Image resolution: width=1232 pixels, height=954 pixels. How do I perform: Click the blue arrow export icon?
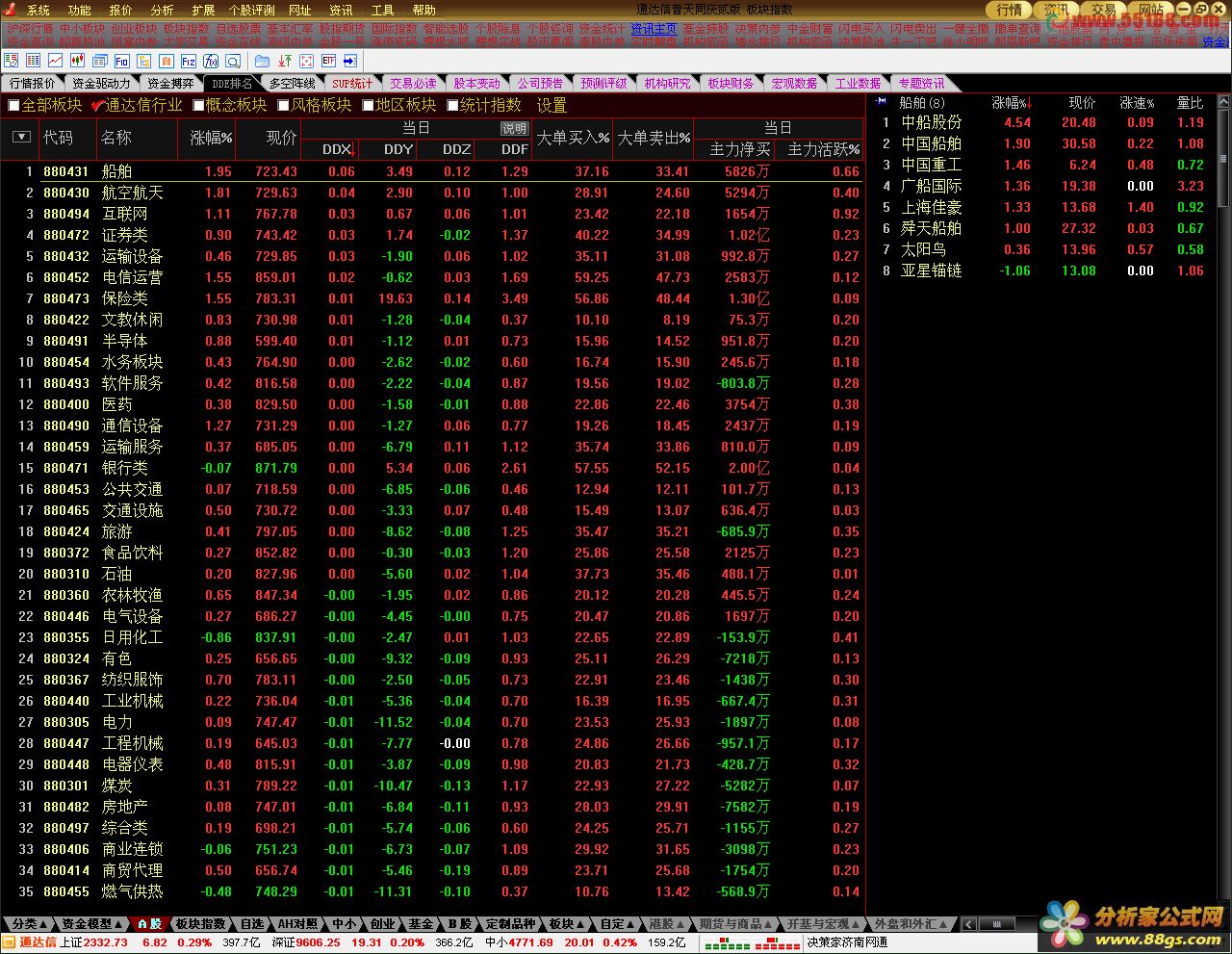pyautogui.click(x=350, y=61)
